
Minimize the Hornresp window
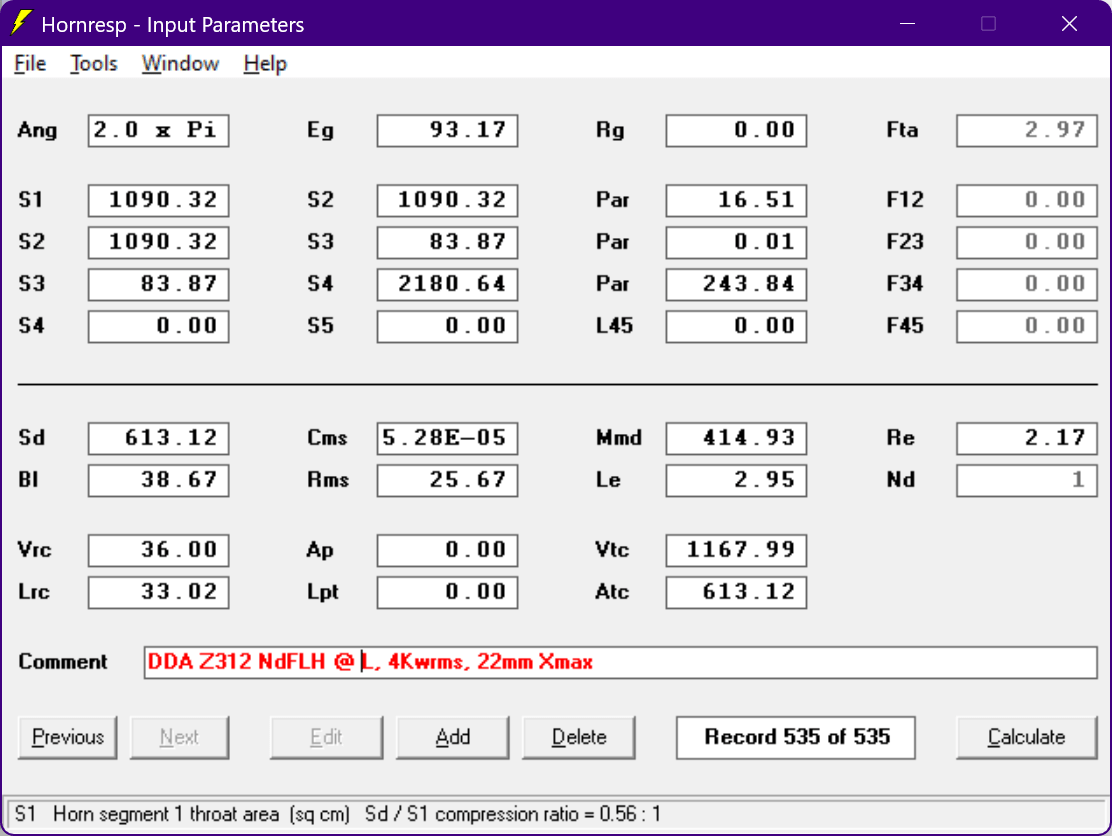click(x=907, y=23)
